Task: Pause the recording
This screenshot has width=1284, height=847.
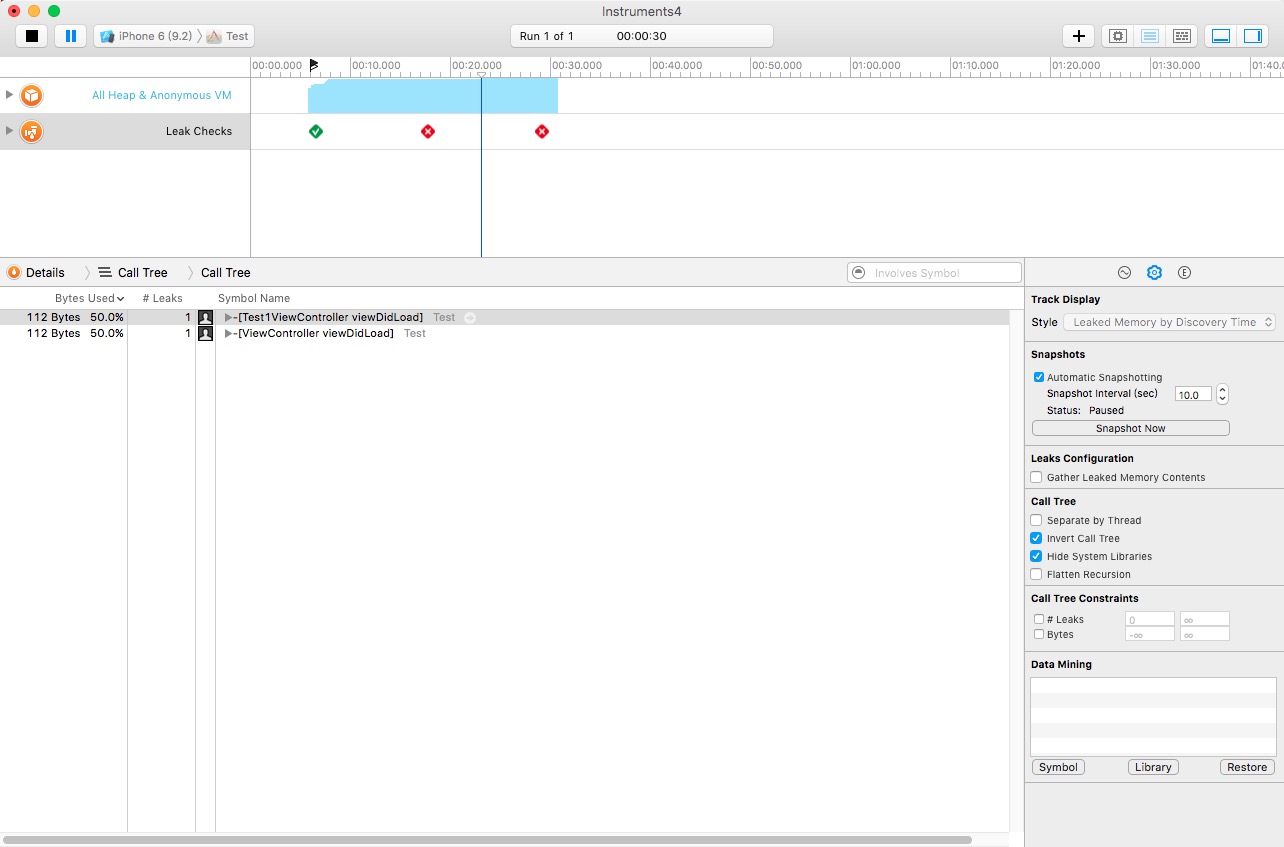Action: pos(70,36)
